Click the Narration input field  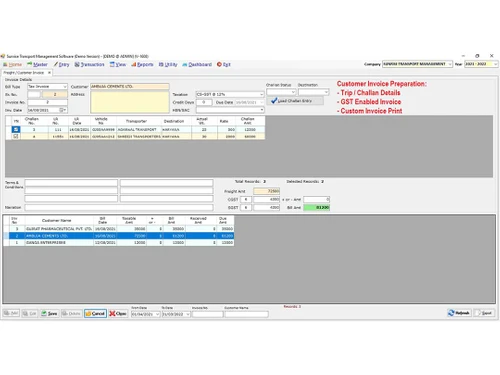119,207
